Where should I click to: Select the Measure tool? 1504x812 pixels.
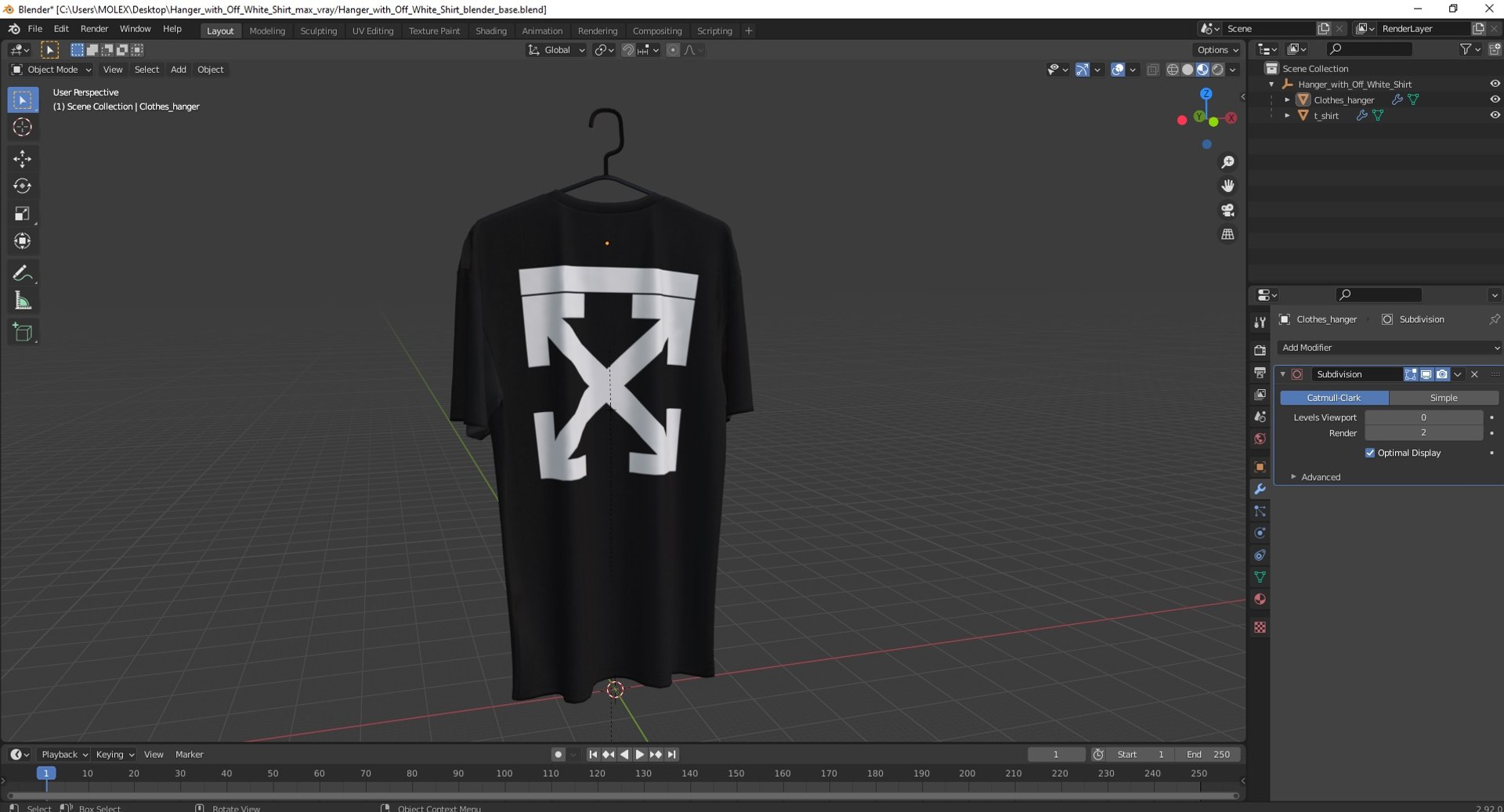pos(22,301)
